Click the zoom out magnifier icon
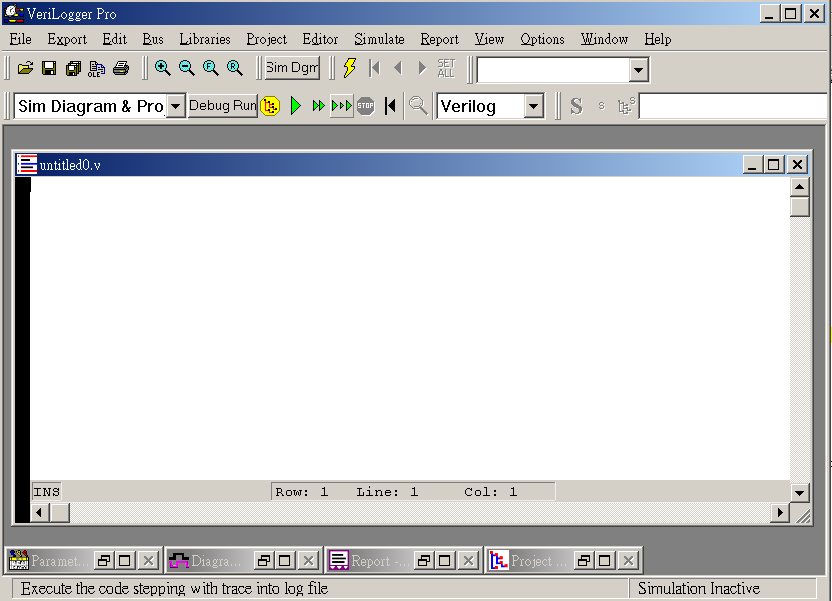This screenshot has height=601, width=832. click(186, 68)
